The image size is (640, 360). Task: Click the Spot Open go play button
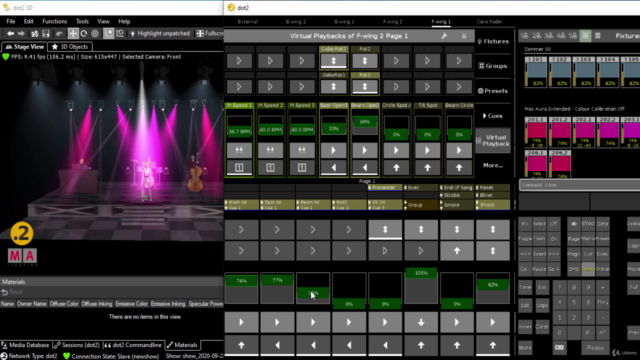[x=333, y=150]
